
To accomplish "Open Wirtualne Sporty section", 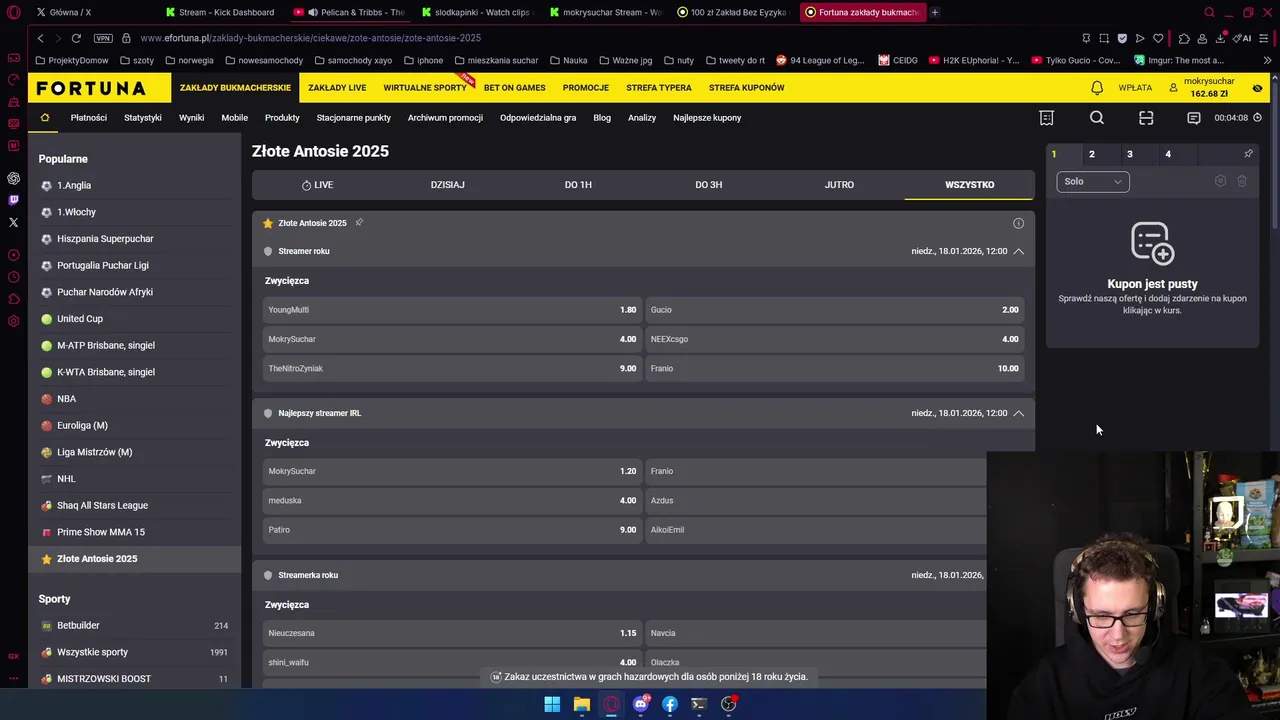I will [x=425, y=88].
